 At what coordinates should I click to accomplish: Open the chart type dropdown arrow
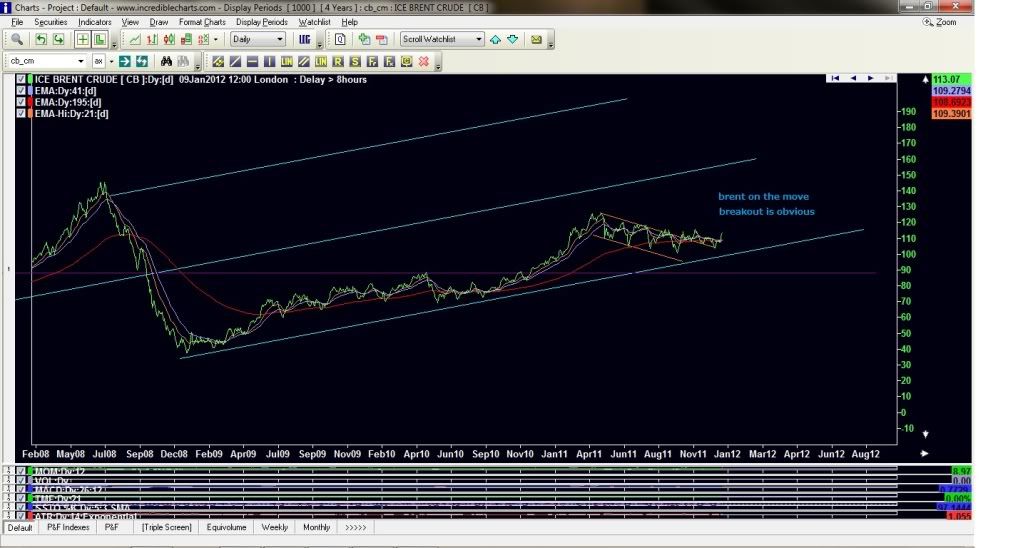[216, 39]
